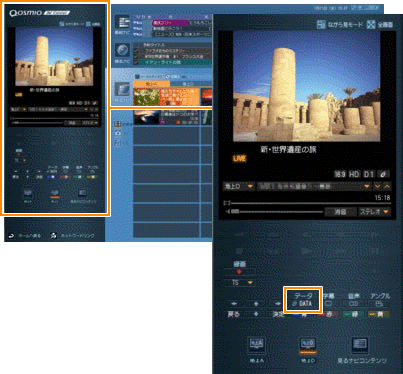Viewport: 403px width, 374px height.
Task: Go full screen with 全画面 in enlarged panel
Action: click(380, 25)
